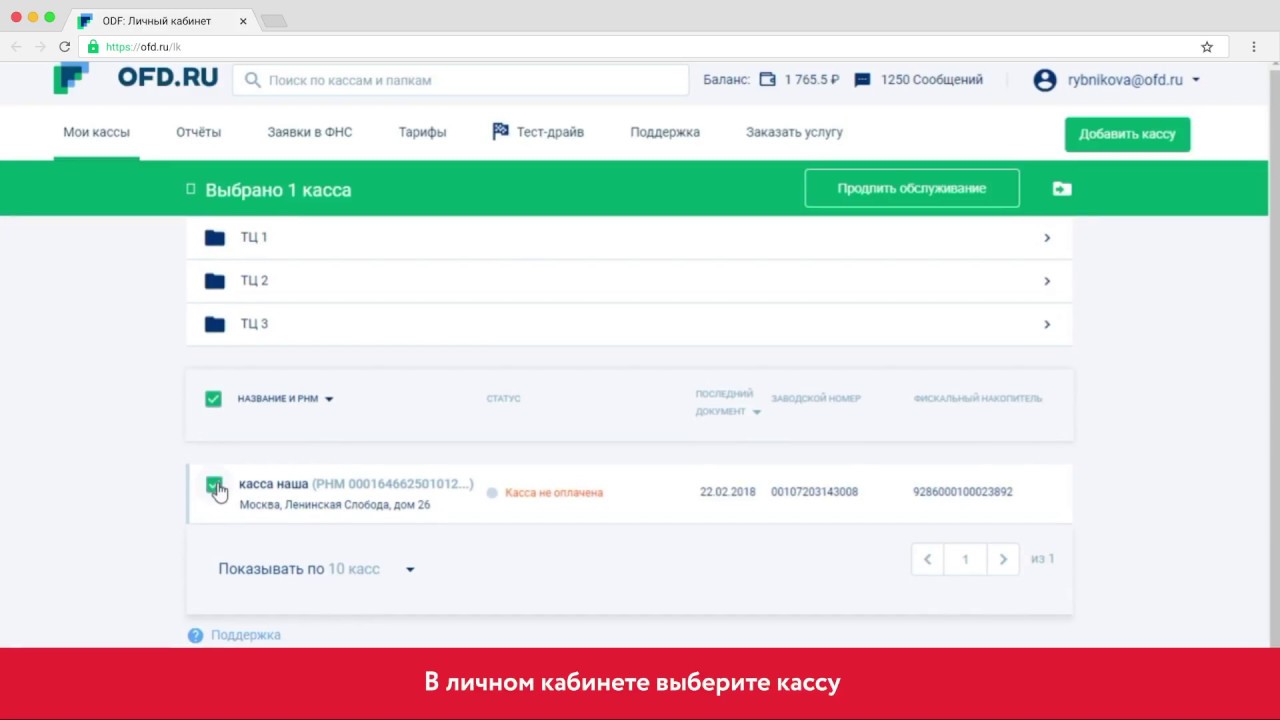1280x720 pixels.
Task: Expand the ТЦ 3 folder chevron
Action: tap(1047, 324)
